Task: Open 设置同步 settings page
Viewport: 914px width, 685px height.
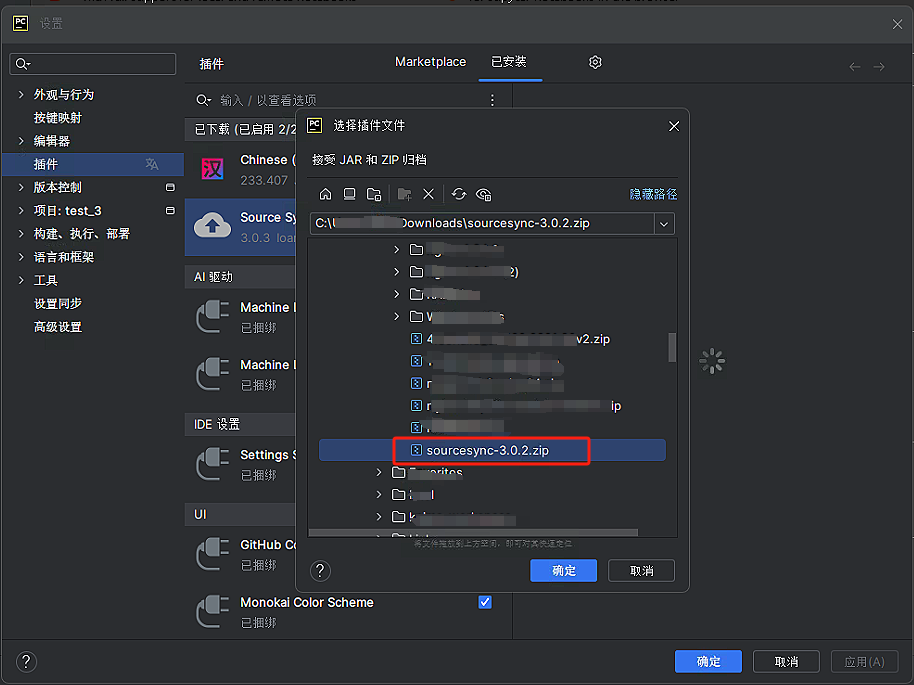Action: coord(58,304)
